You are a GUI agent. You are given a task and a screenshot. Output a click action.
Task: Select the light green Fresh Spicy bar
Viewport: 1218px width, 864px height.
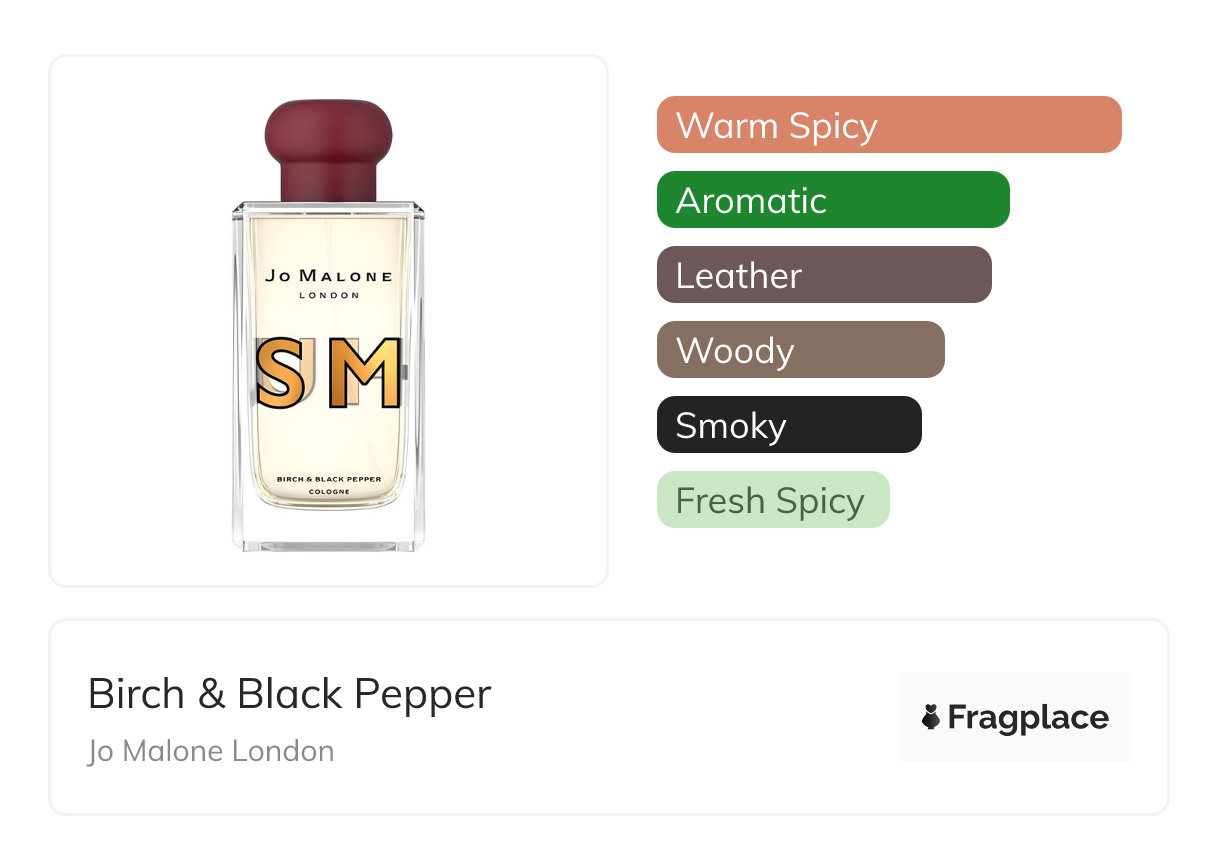point(772,500)
